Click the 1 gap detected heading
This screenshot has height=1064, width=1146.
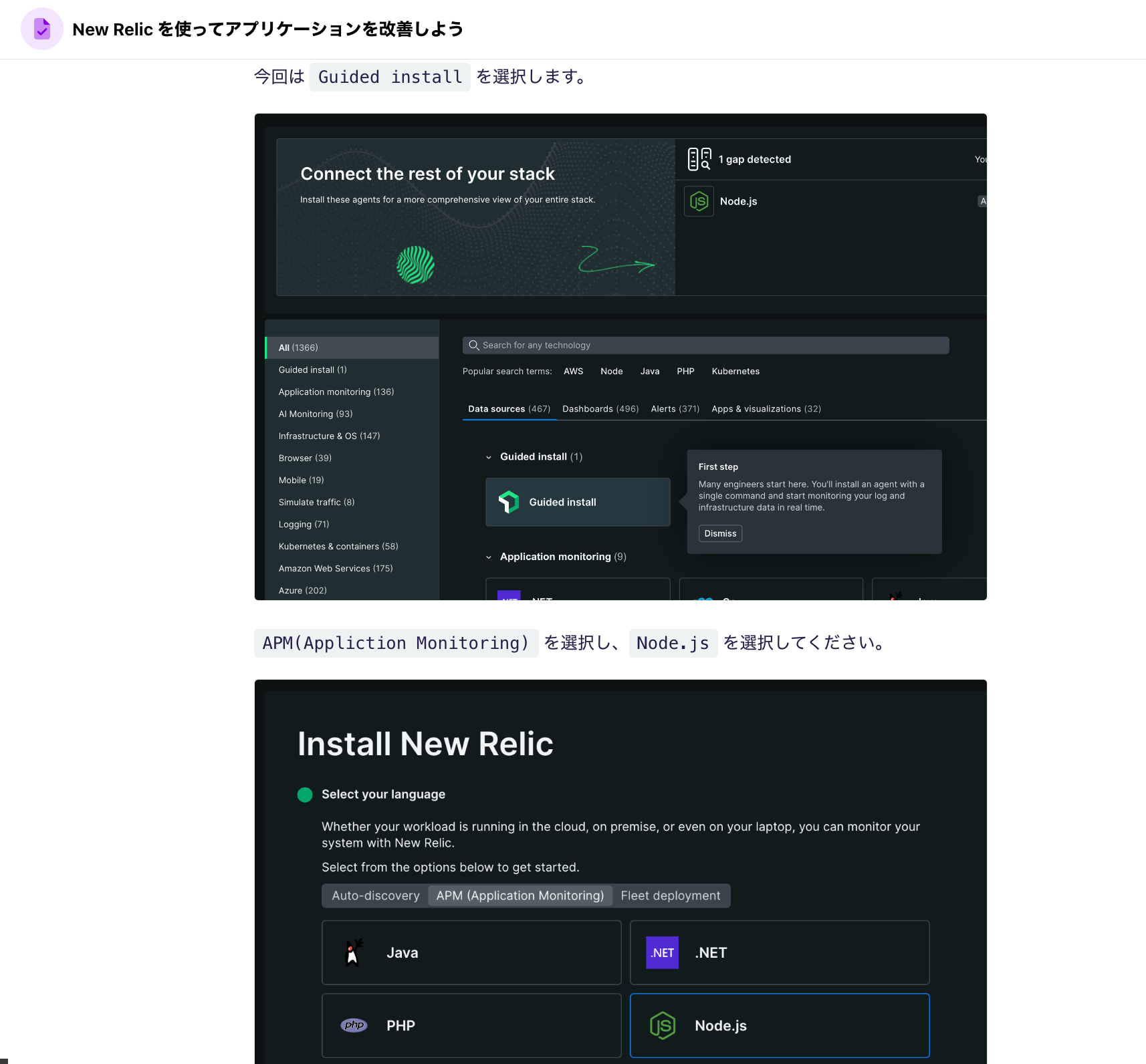tap(755, 159)
